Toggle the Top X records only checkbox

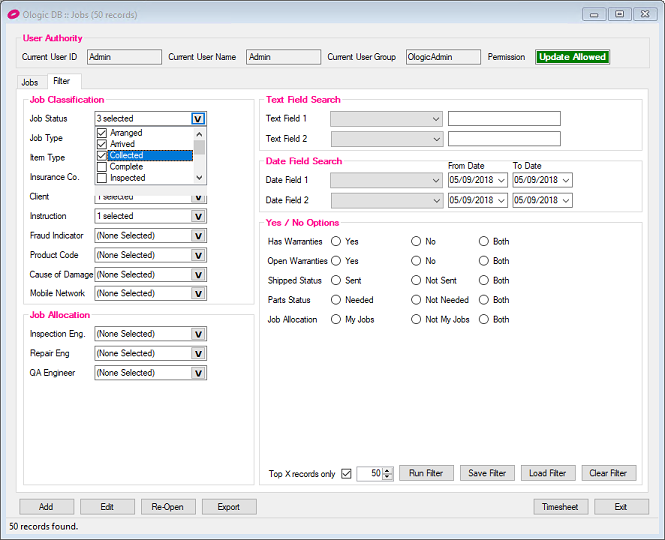(x=346, y=474)
